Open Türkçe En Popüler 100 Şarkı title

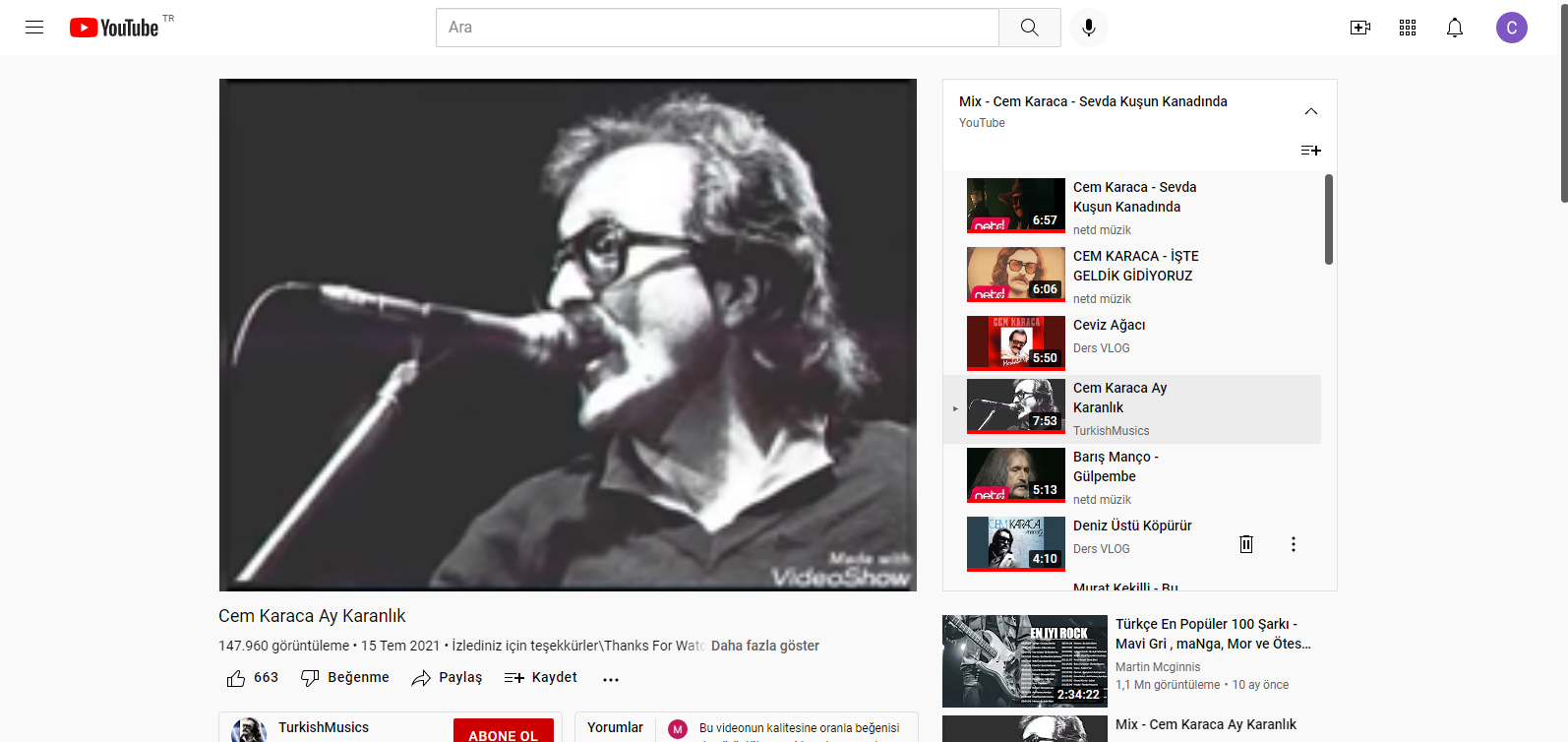tap(1213, 634)
